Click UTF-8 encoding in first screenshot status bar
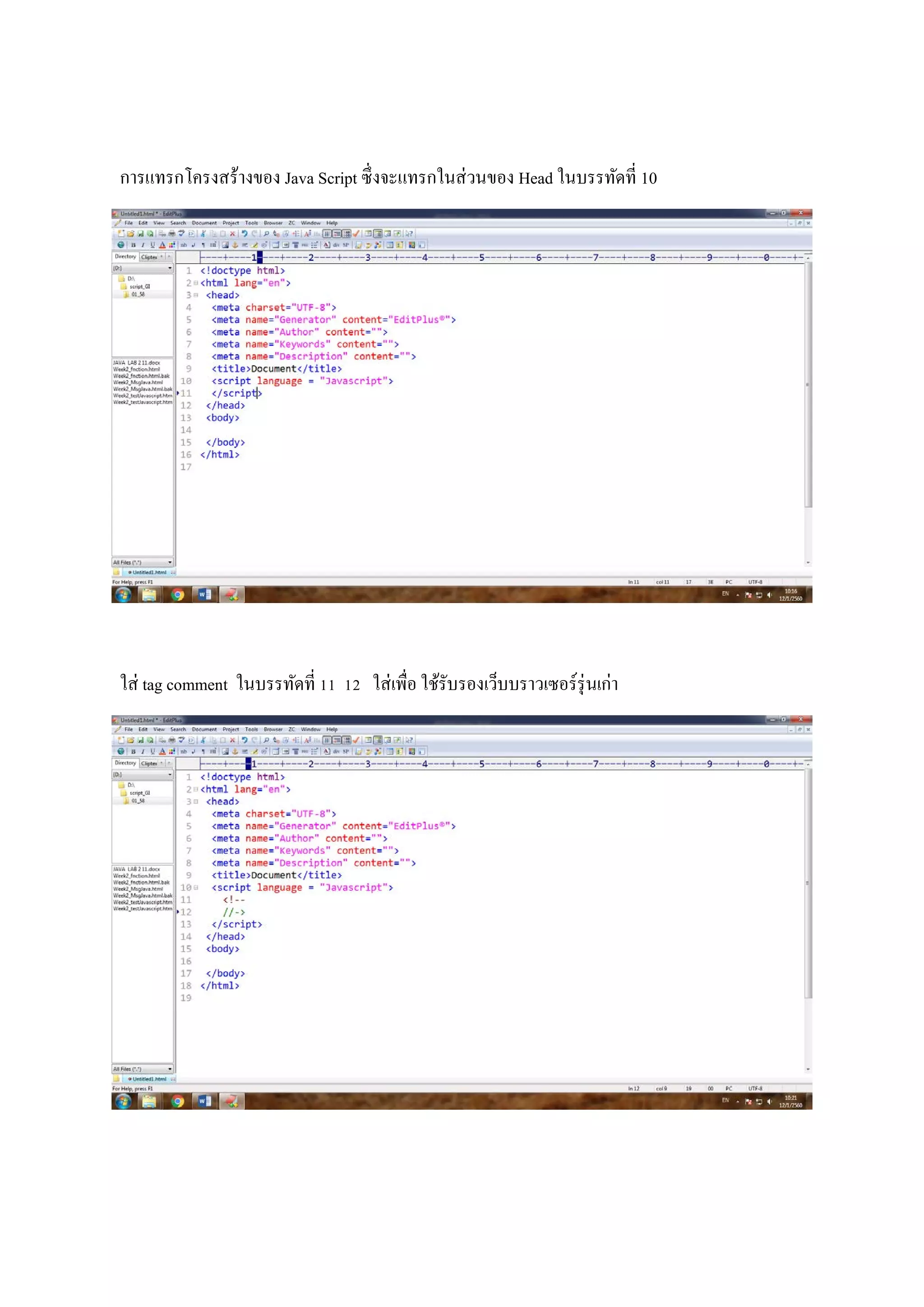924x1307 pixels. click(755, 582)
